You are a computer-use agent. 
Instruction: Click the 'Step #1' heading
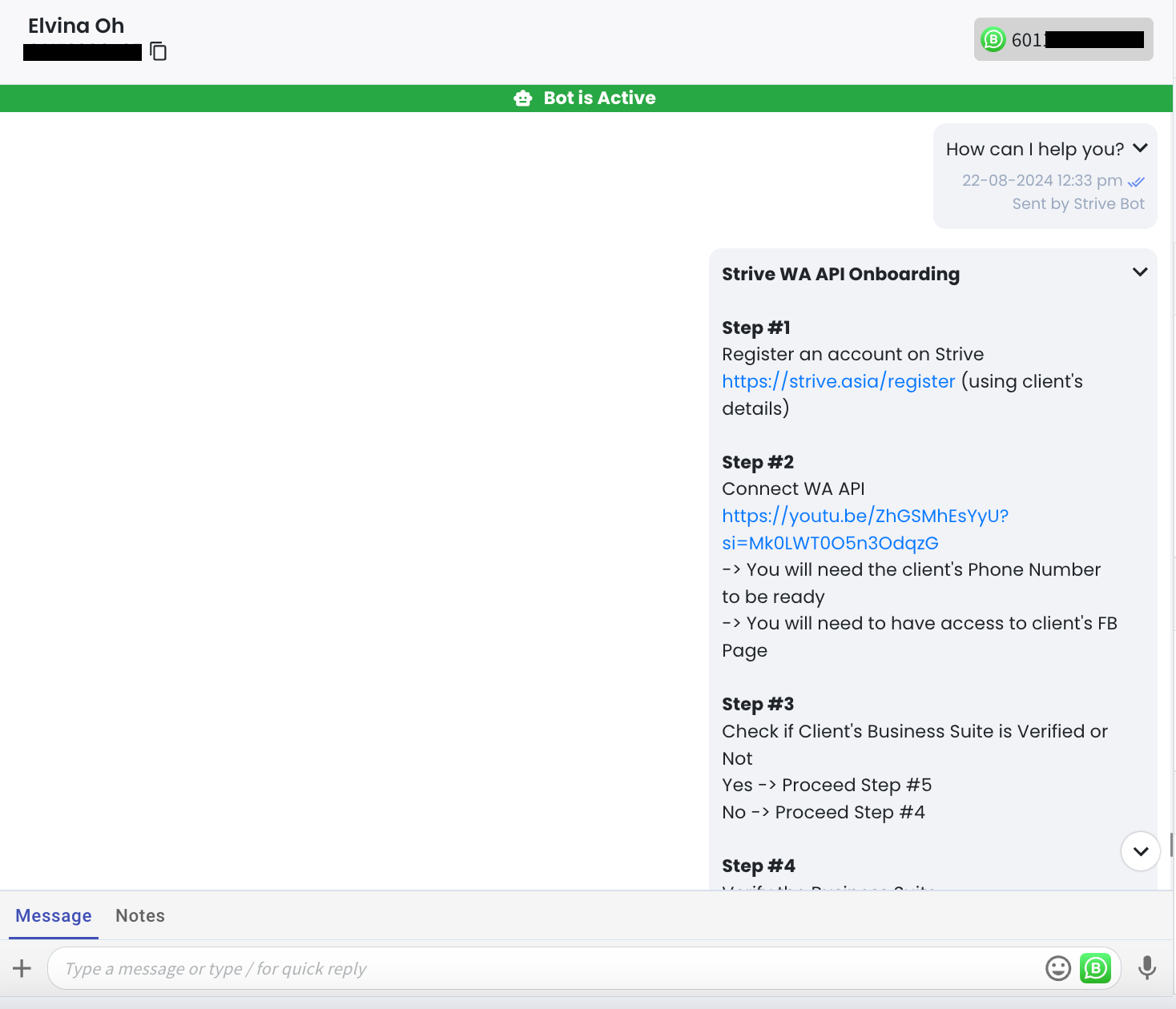756,328
